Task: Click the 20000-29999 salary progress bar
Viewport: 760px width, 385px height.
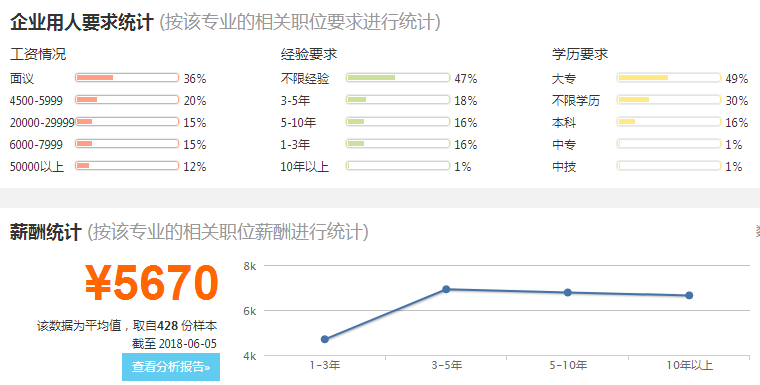Action: coord(127,121)
